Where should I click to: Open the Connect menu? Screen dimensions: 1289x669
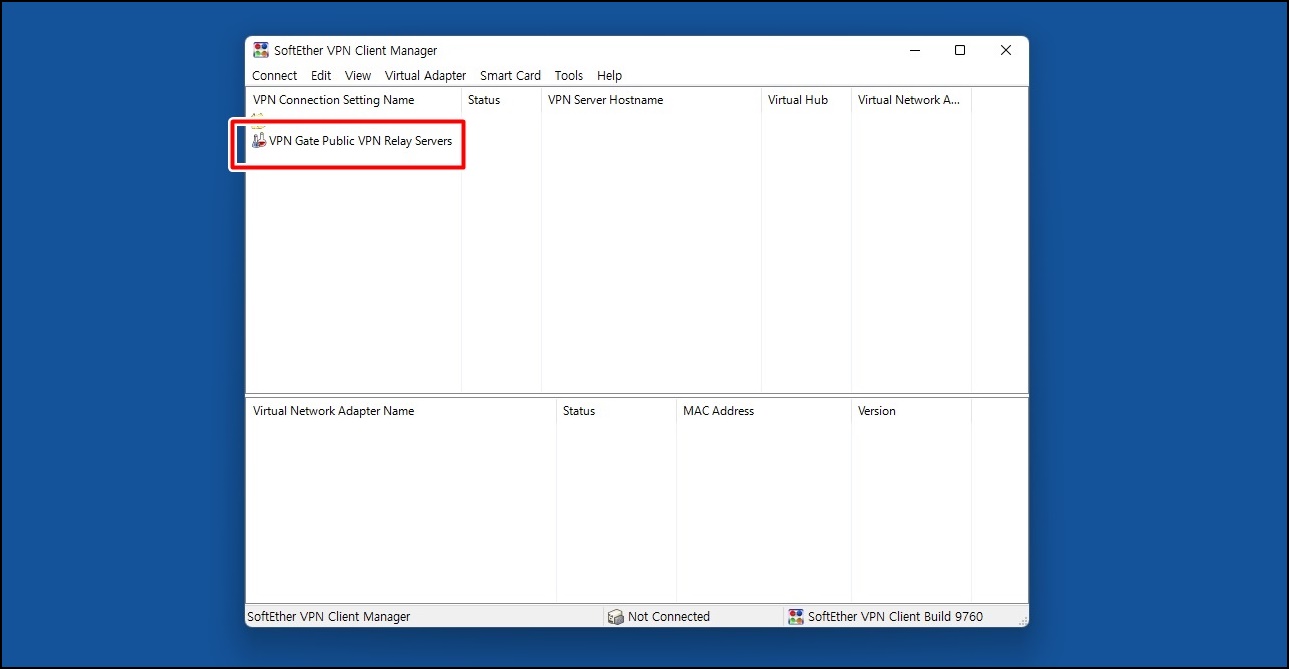pyautogui.click(x=274, y=75)
